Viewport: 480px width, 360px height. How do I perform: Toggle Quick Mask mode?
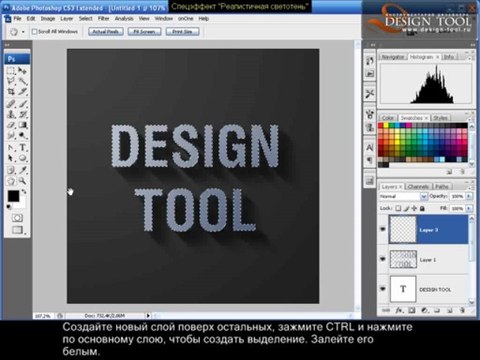click(x=17, y=218)
